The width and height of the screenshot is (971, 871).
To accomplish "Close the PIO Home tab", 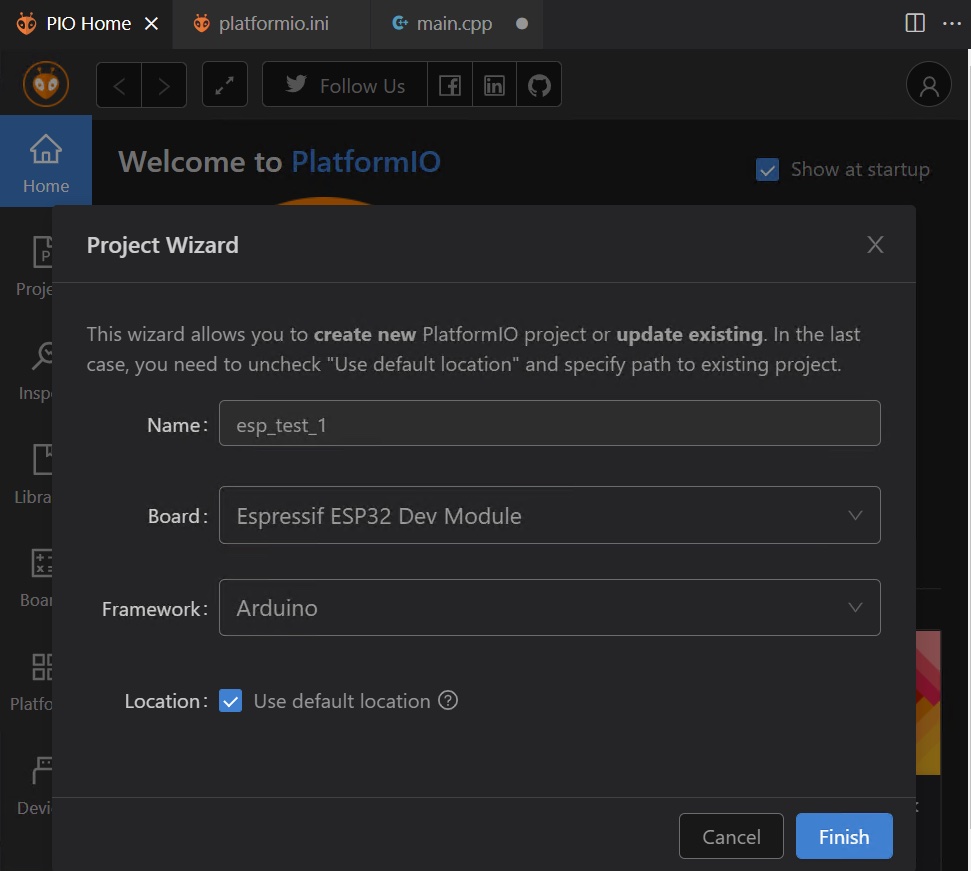I will click(x=151, y=24).
